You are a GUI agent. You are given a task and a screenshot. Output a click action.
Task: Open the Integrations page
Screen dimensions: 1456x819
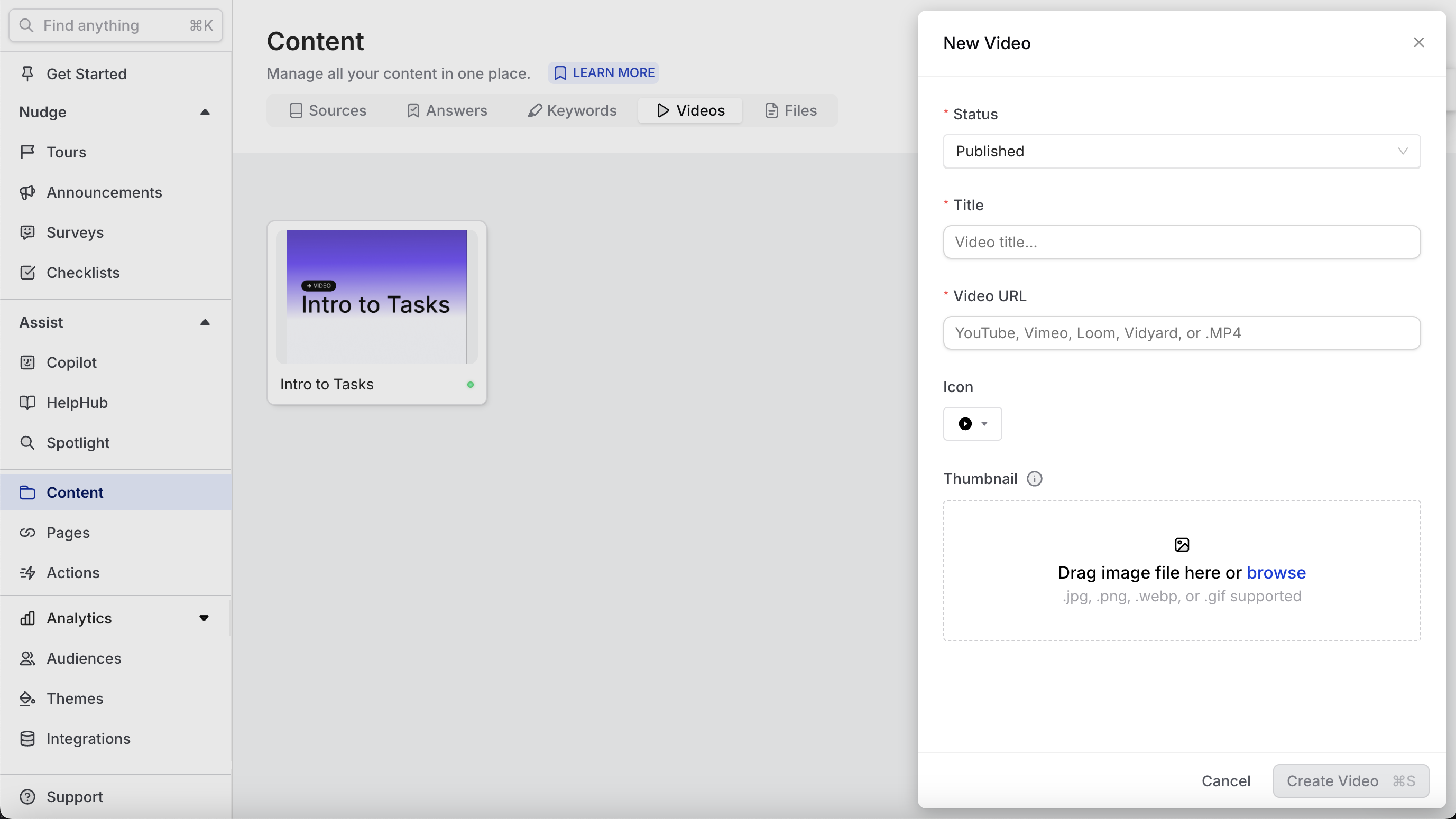tap(115, 738)
